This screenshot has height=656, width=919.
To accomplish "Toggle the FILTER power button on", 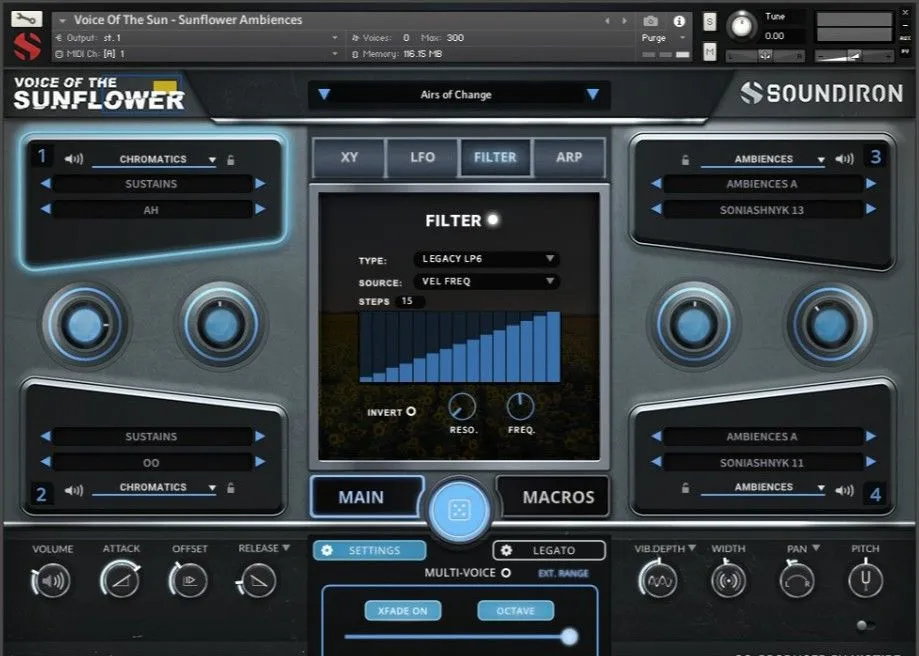I will (x=493, y=219).
